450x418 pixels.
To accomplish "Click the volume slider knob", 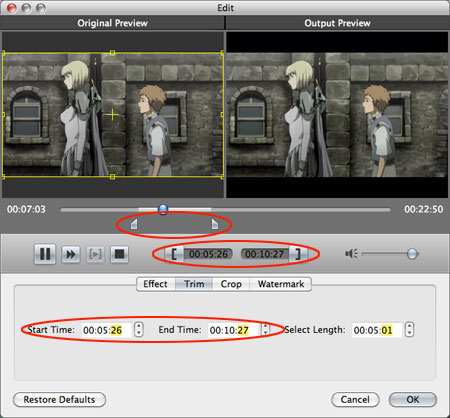I will click(x=412, y=254).
